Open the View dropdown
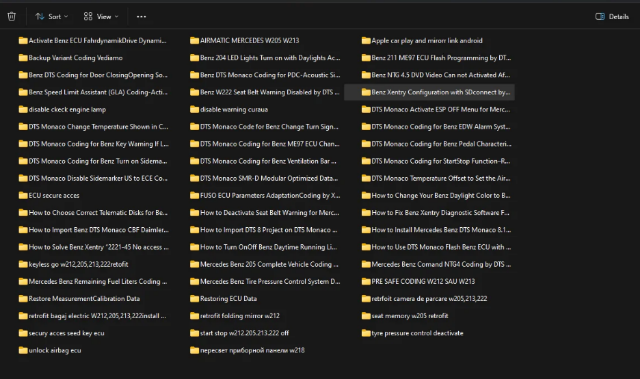This screenshot has width=640, height=379. [x=101, y=16]
